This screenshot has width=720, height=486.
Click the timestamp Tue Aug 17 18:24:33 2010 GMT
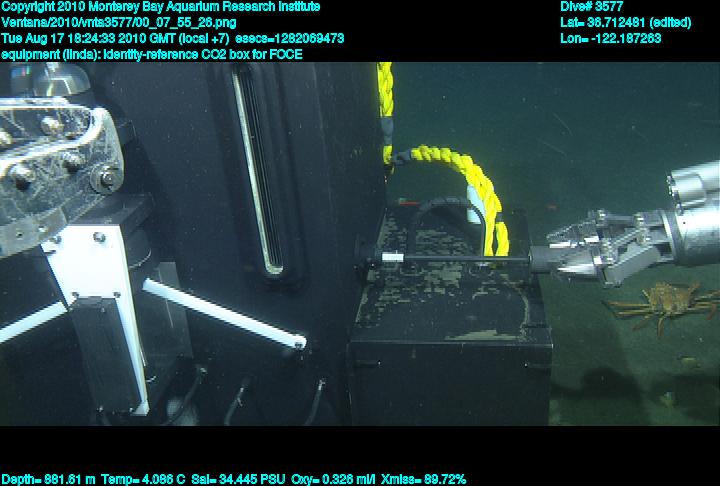coord(88,38)
